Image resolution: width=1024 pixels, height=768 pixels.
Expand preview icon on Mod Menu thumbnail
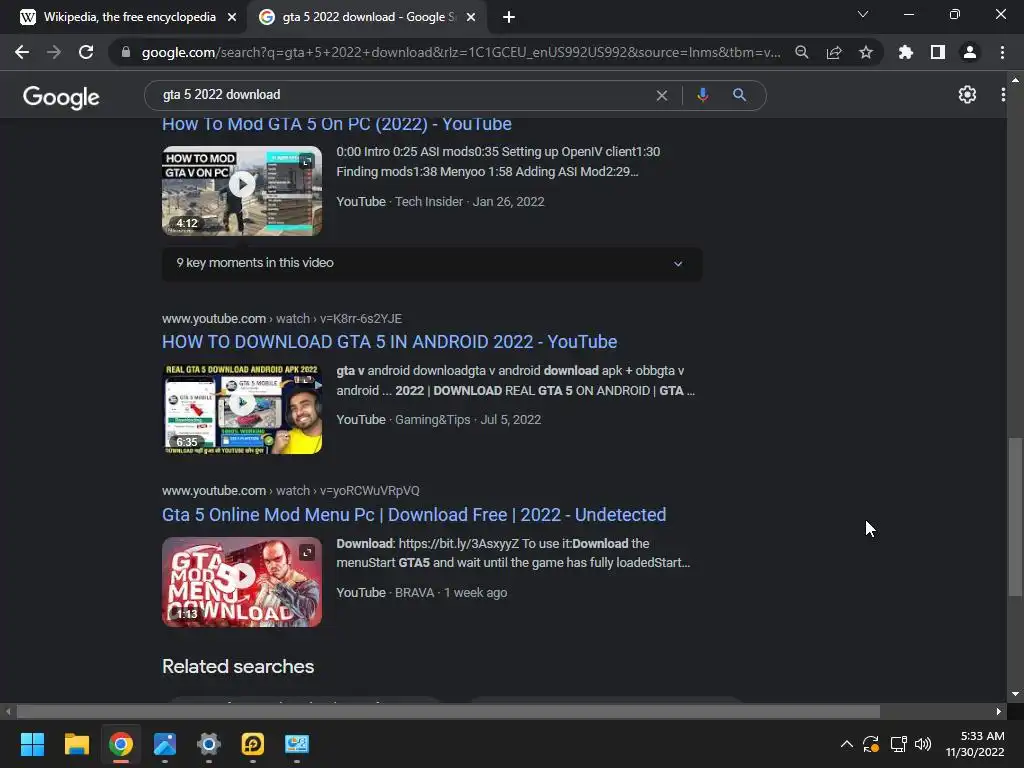pyautogui.click(x=307, y=552)
